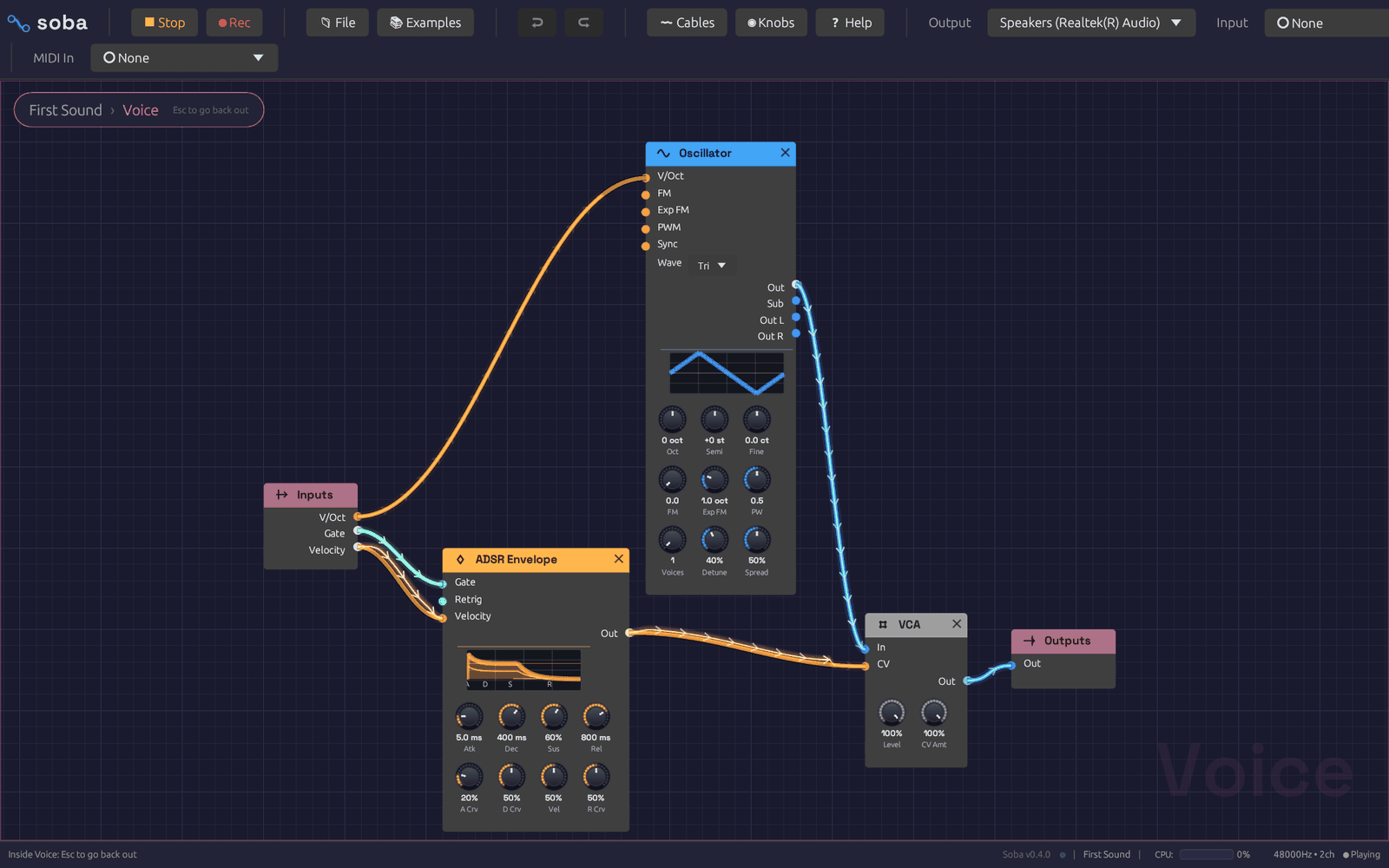The image size is (1389, 868).
Task: Go to First Sound in breadcrumb
Action: tap(65, 110)
